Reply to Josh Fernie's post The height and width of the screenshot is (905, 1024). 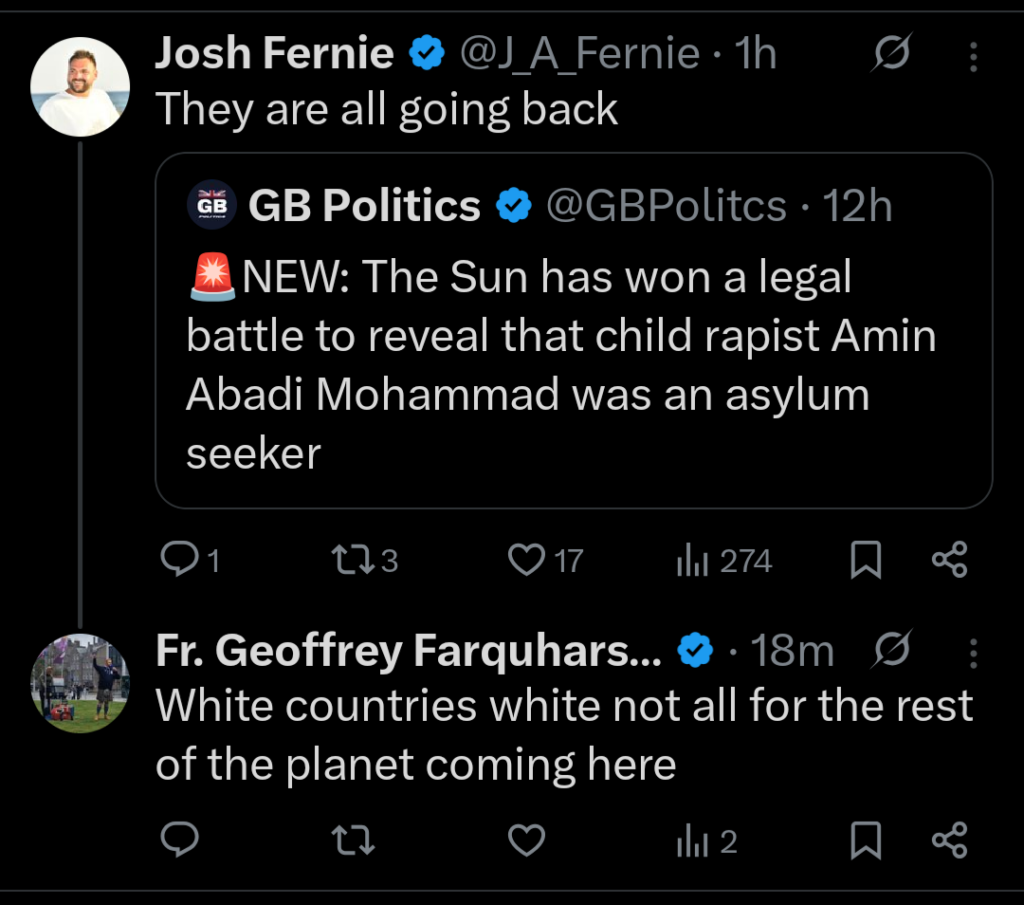[180, 560]
